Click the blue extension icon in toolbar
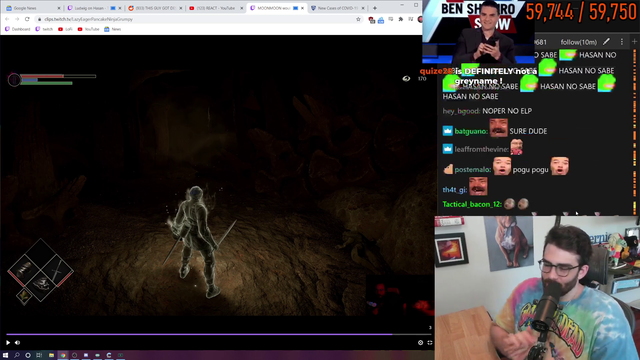 coord(381,20)
